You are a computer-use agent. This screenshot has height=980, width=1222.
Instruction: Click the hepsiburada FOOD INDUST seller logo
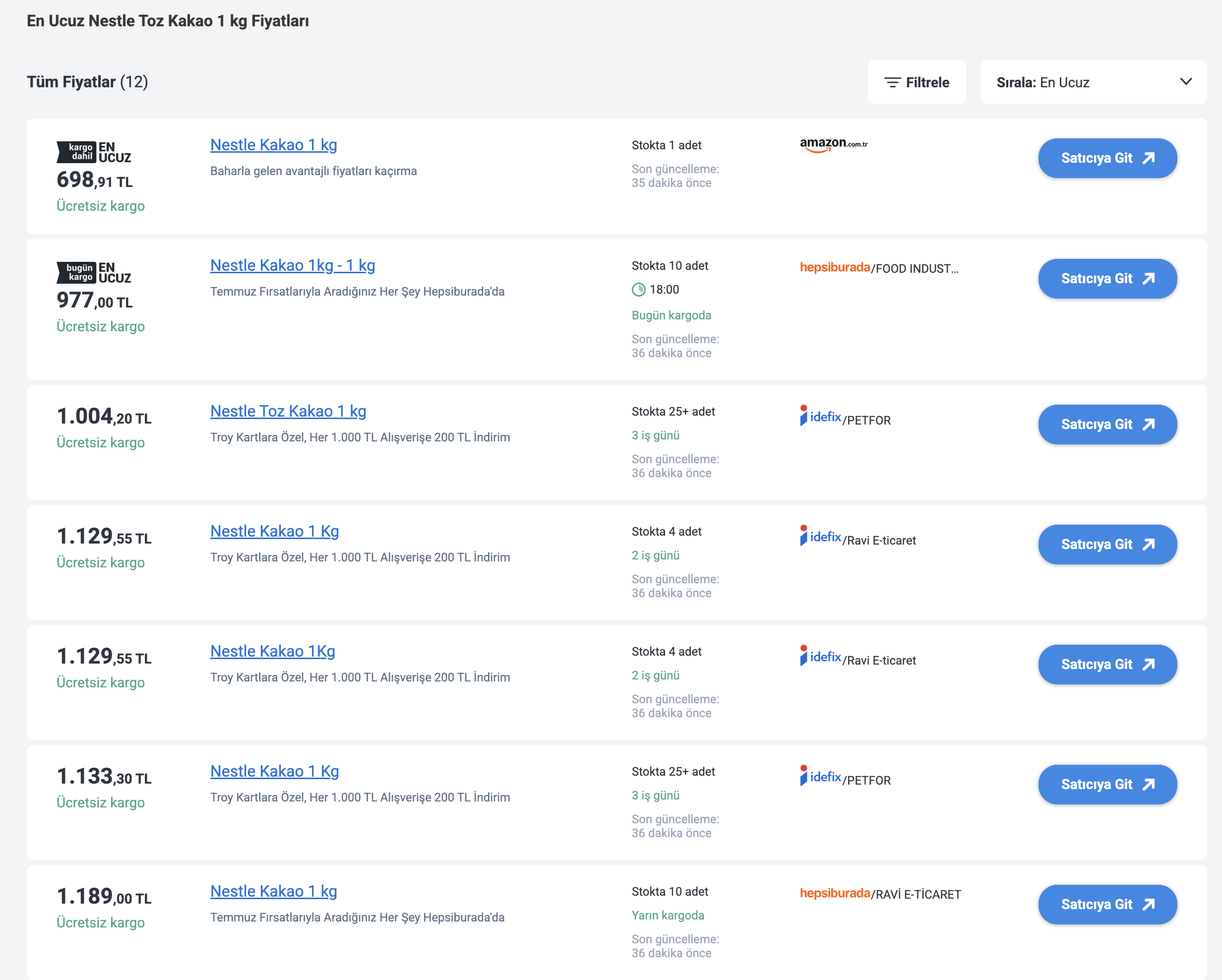pyautogui.click(x=879, y=267)
